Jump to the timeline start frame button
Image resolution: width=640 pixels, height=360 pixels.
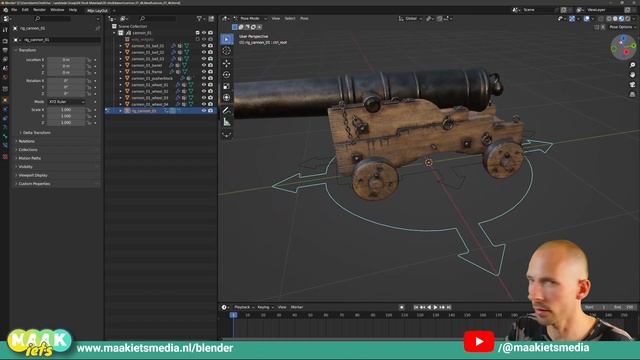[416, 307]
